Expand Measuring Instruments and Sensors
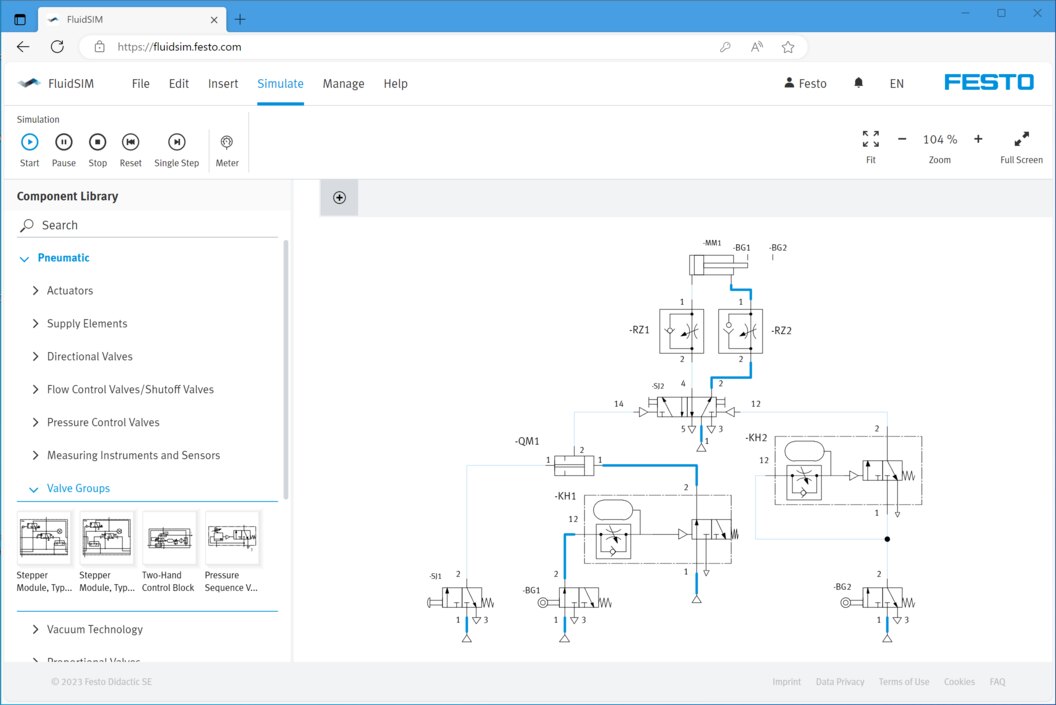 36,455
